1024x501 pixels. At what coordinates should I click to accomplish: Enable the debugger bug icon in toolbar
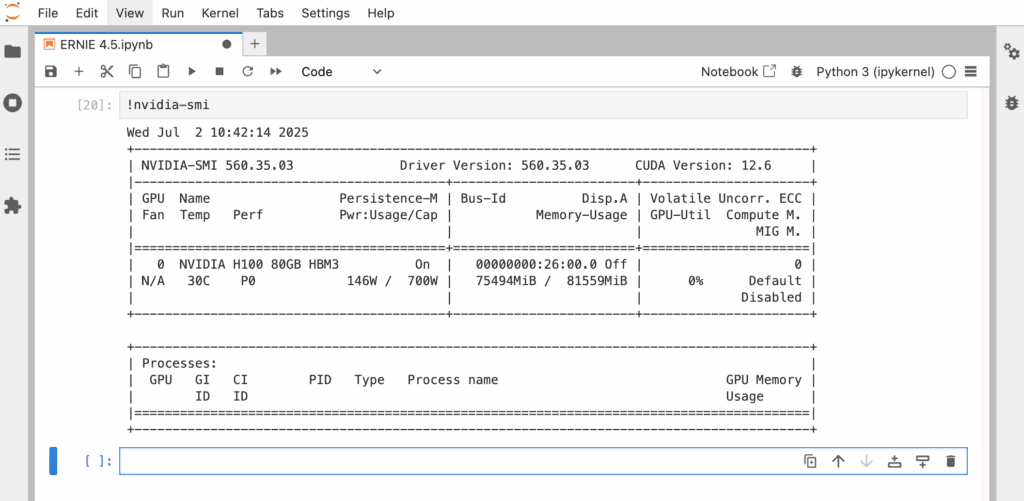tap(796, 72)
